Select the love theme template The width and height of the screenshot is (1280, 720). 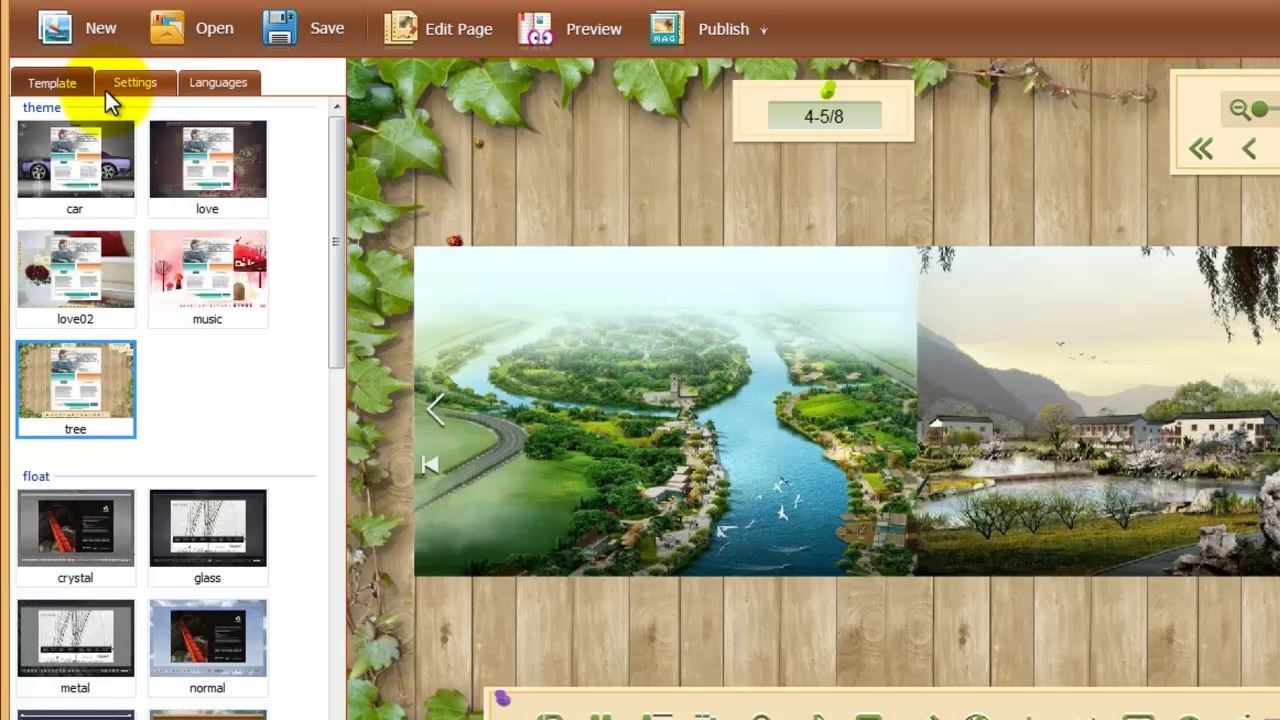tap(208, 168)
